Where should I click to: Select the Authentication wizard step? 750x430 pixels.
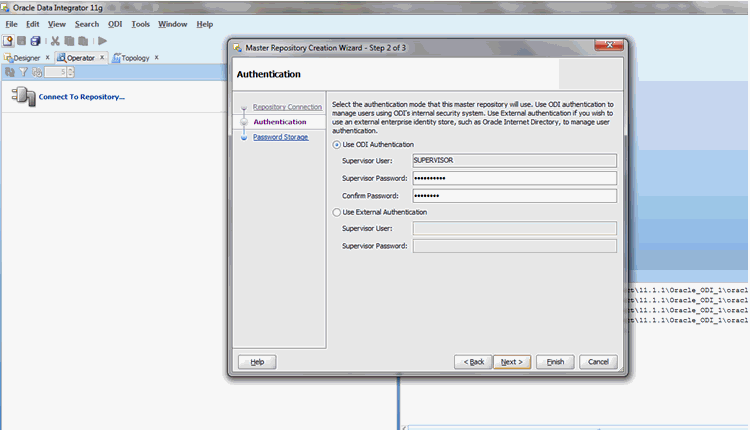[x=280, y=121]
